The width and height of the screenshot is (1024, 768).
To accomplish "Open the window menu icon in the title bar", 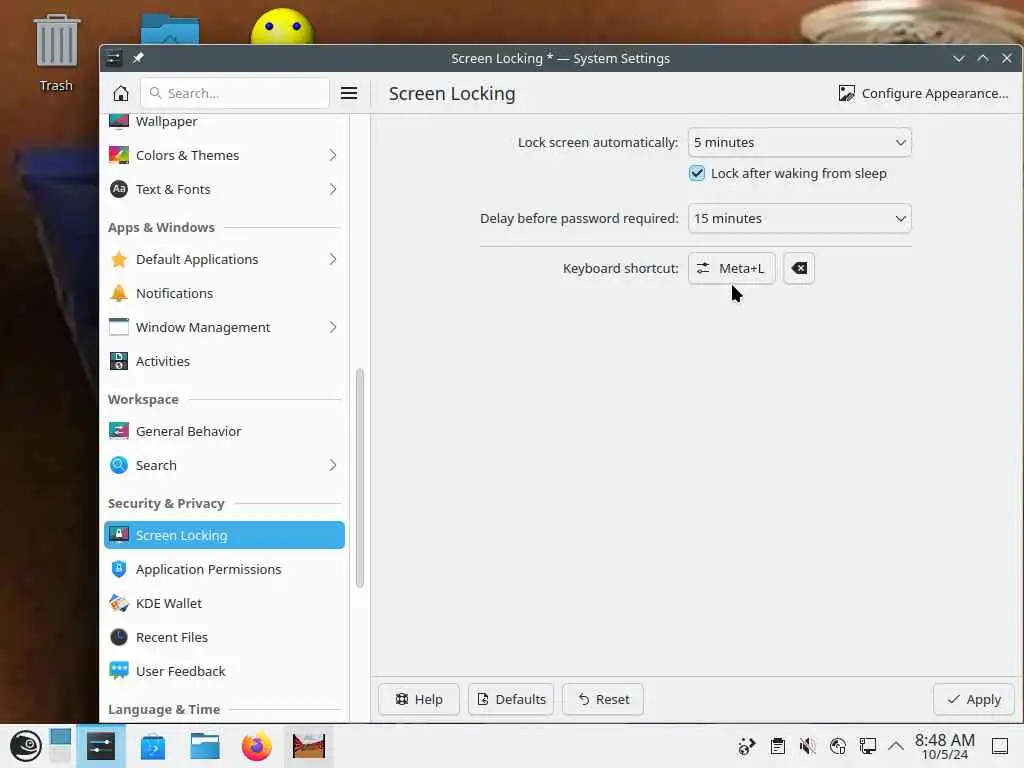I will [114, 58].
